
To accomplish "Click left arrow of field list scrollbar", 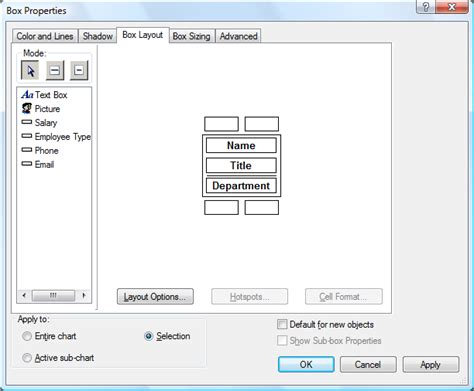I will (x=24, y=295).
